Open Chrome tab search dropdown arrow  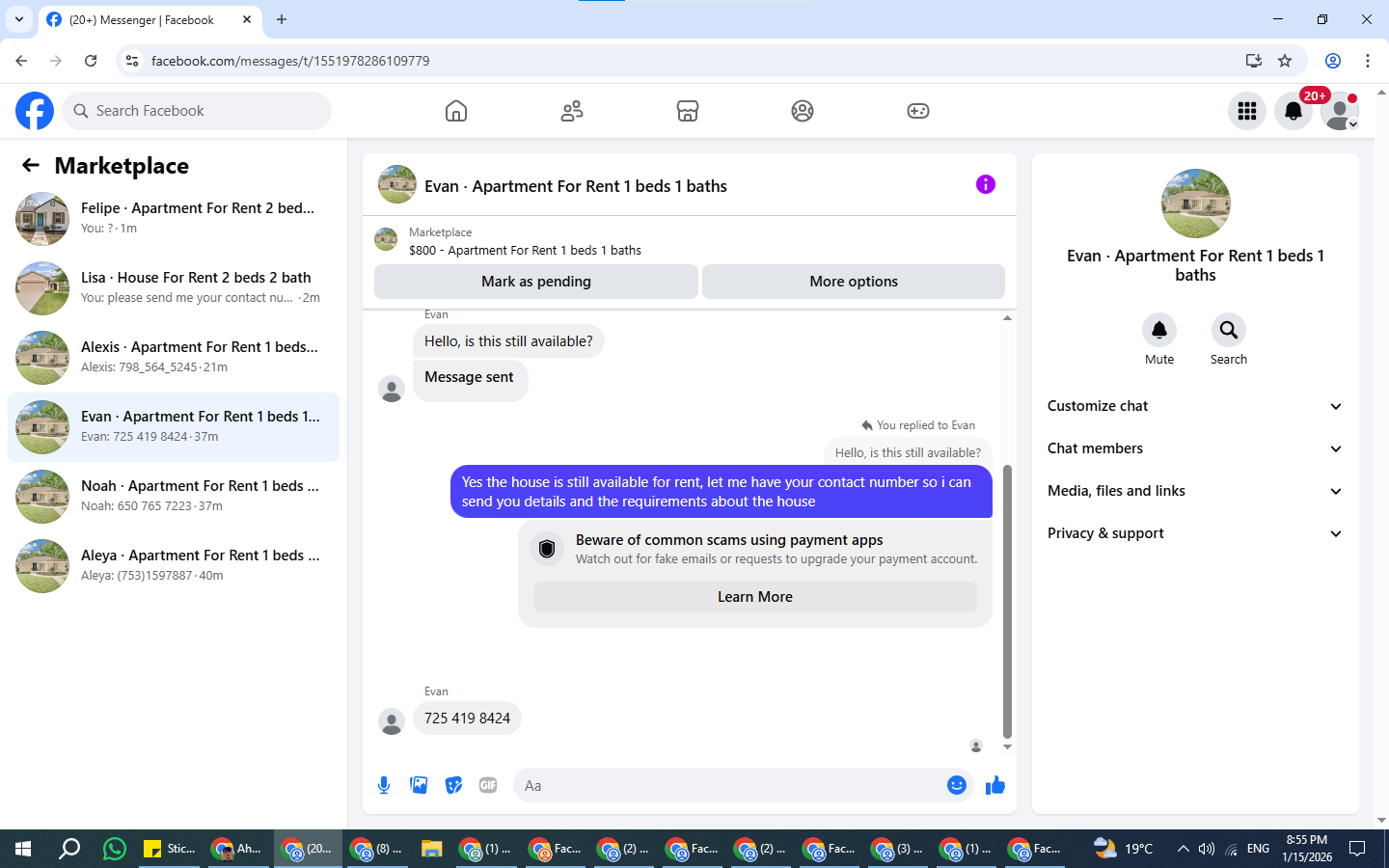(x=19, y=19)
